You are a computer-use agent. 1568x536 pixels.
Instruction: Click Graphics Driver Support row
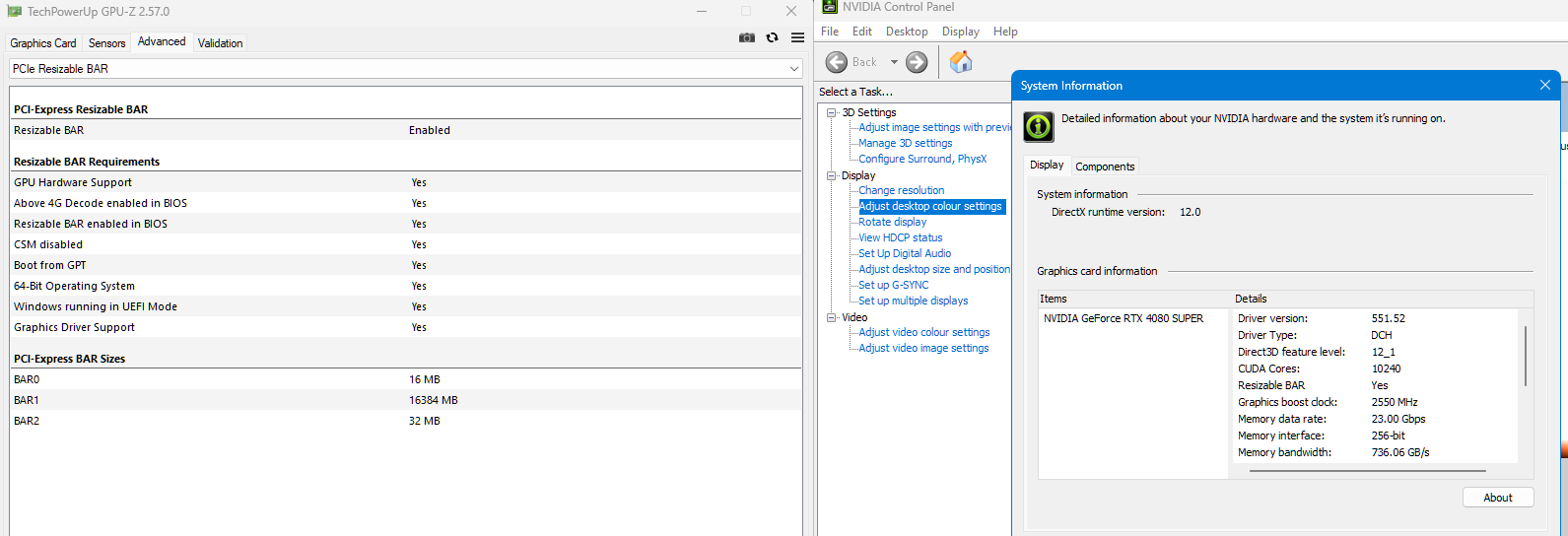pyautogui.click(x=405, y=327)
